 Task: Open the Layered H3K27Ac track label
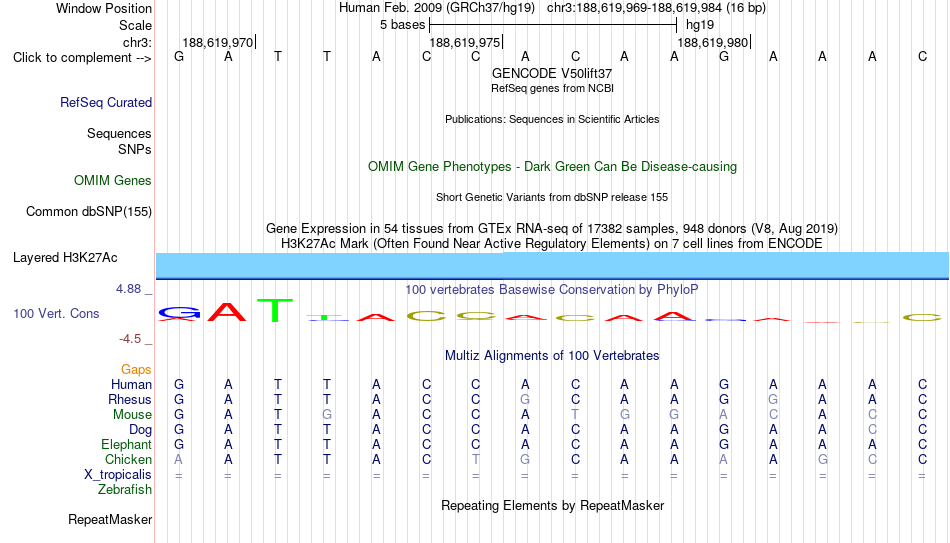(65, 258)
